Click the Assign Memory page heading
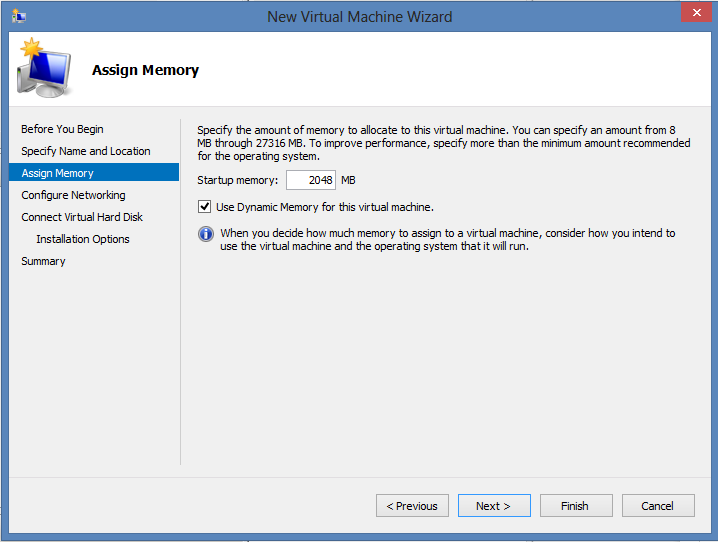Image resolution: width=718 pixels, height=542 pixels. tap(145, 70)
